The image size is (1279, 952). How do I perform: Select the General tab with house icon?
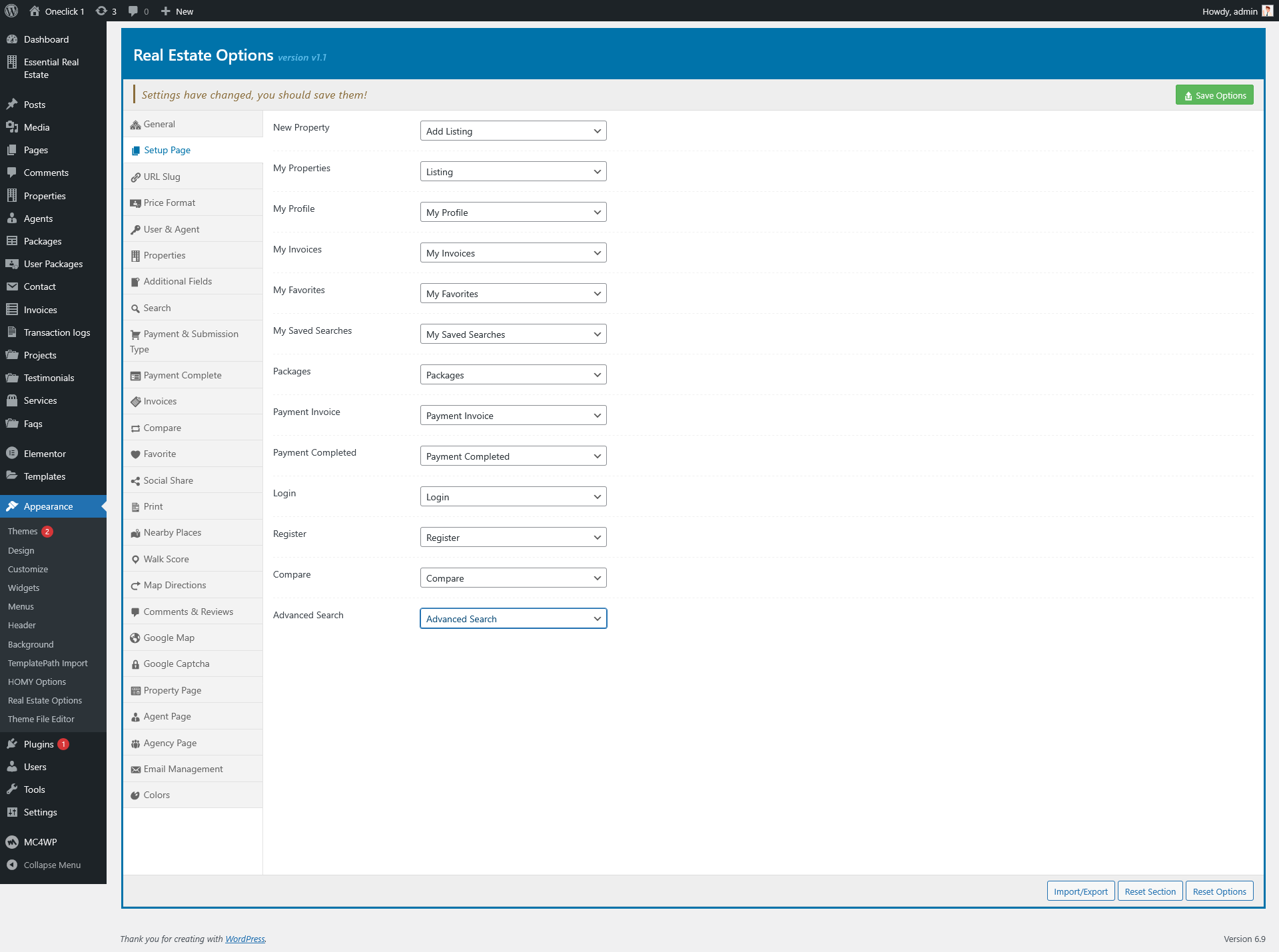[193, 124]
